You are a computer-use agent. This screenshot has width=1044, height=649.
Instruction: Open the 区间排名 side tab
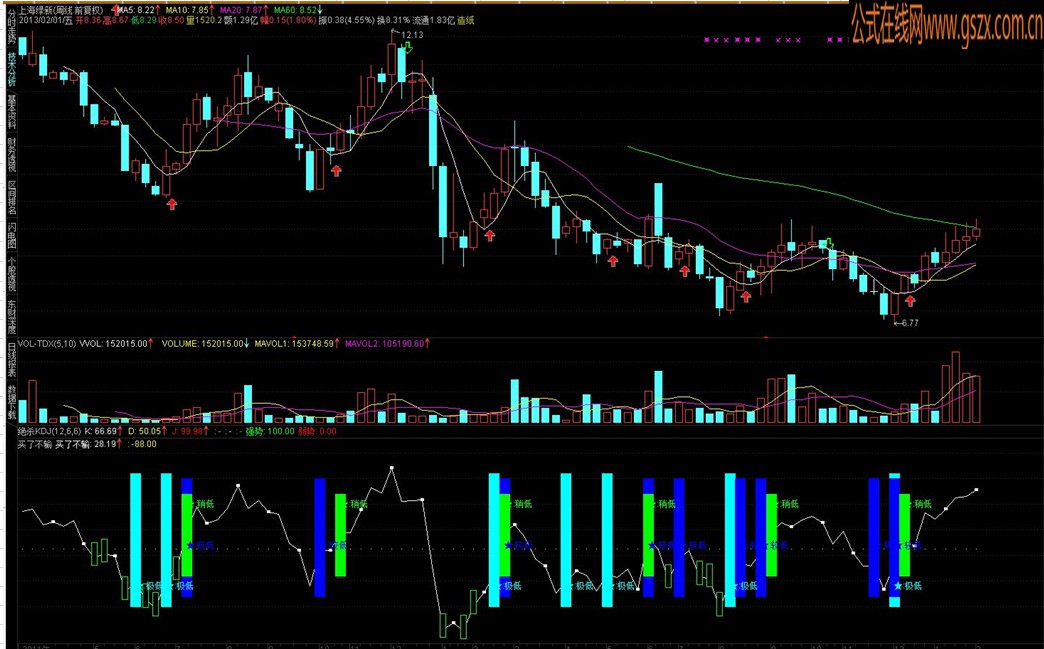(x=11, y=198)
